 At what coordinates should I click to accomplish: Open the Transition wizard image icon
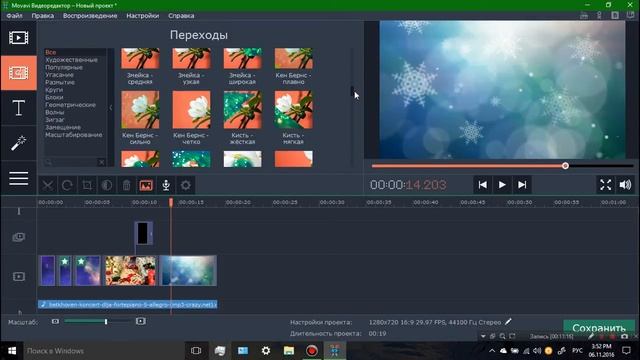click(146, 185)
